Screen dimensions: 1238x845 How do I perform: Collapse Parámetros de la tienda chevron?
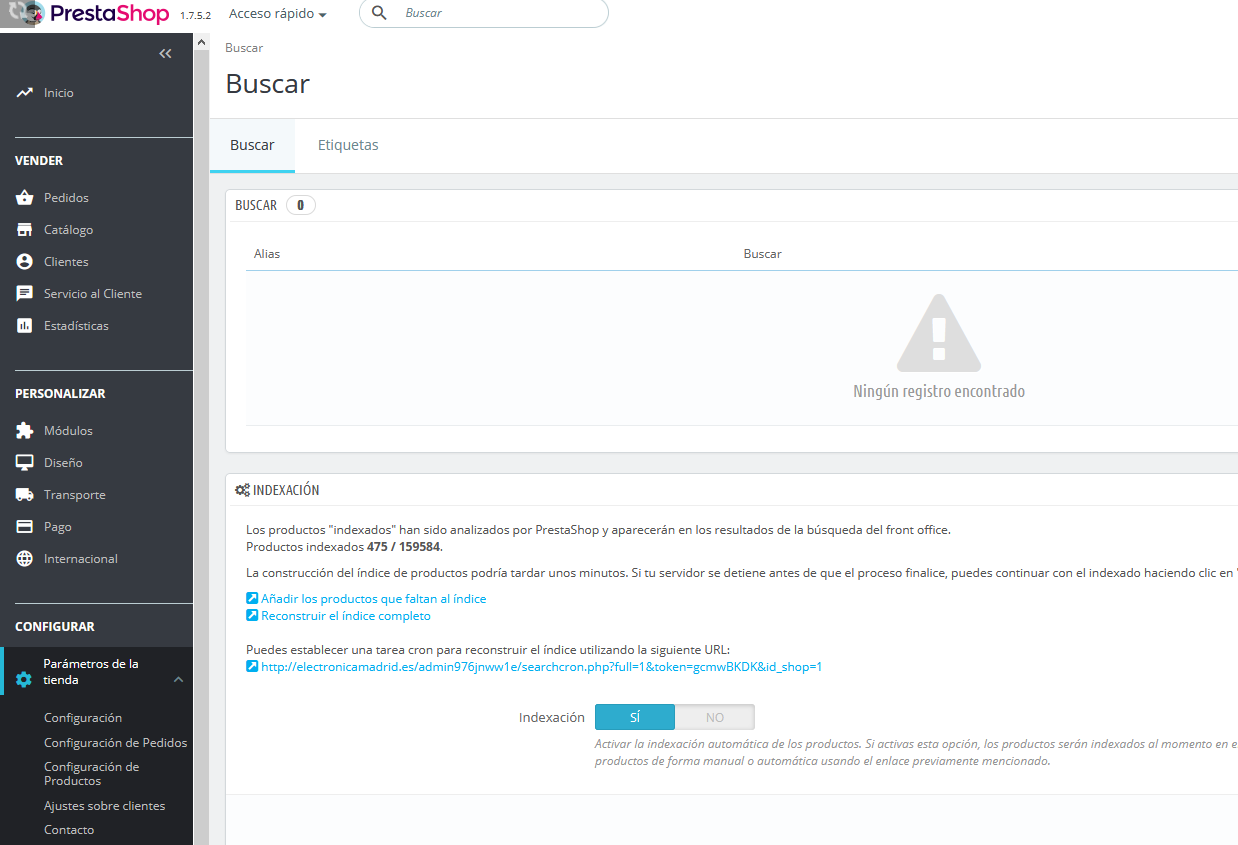pyautogui.click(x=178, y=680)
